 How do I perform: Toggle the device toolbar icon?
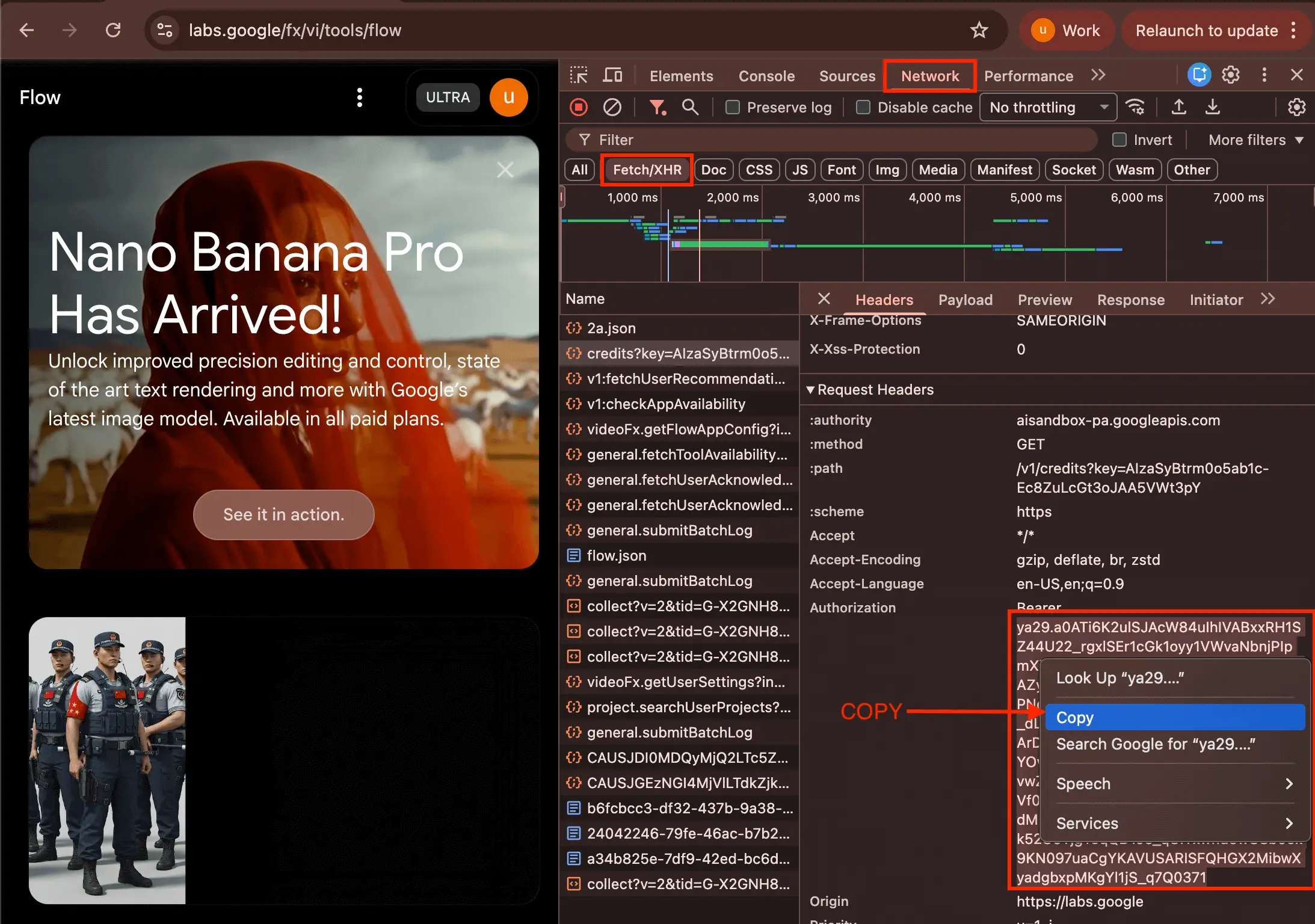click(x=612, y=75)
